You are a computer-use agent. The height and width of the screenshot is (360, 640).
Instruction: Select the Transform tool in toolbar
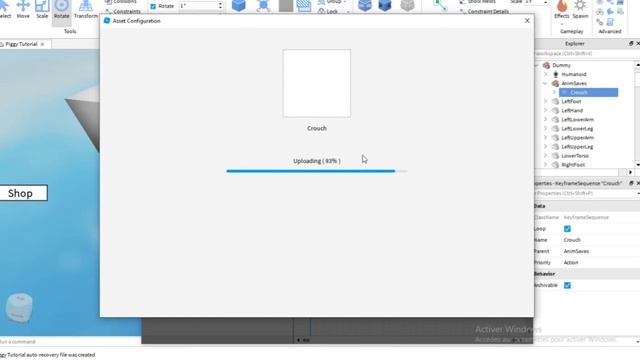coord(86,9)
